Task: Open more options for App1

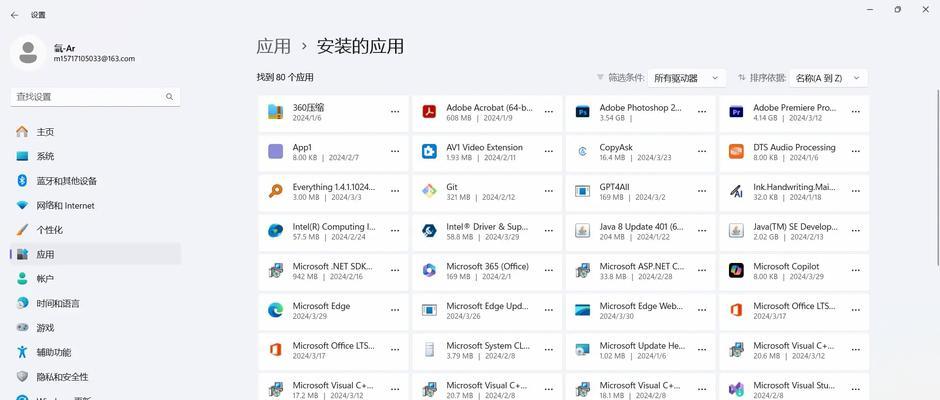Action: click(x=395, y=151)
